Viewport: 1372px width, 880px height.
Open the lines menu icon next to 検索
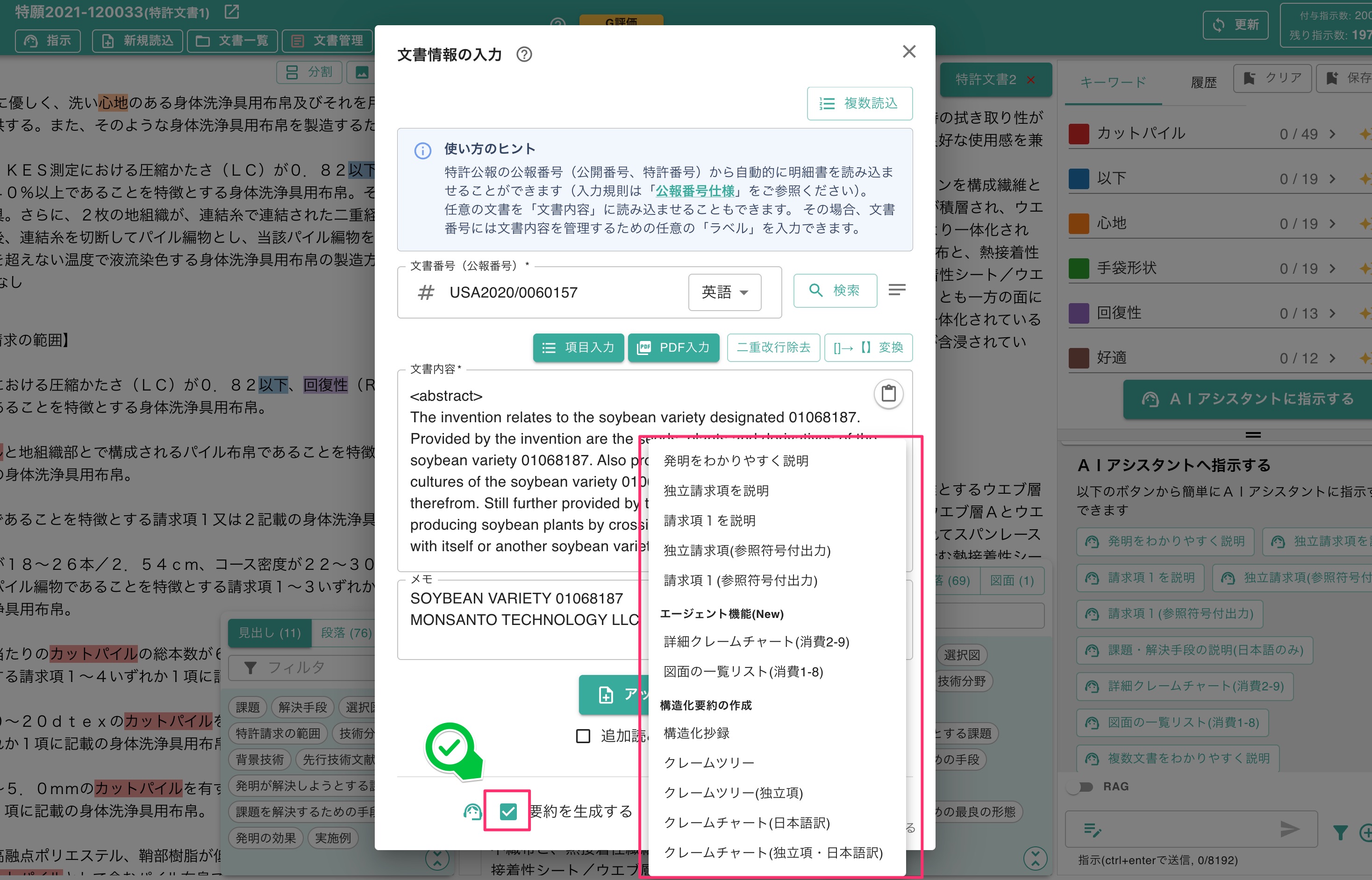click(896, 290)
